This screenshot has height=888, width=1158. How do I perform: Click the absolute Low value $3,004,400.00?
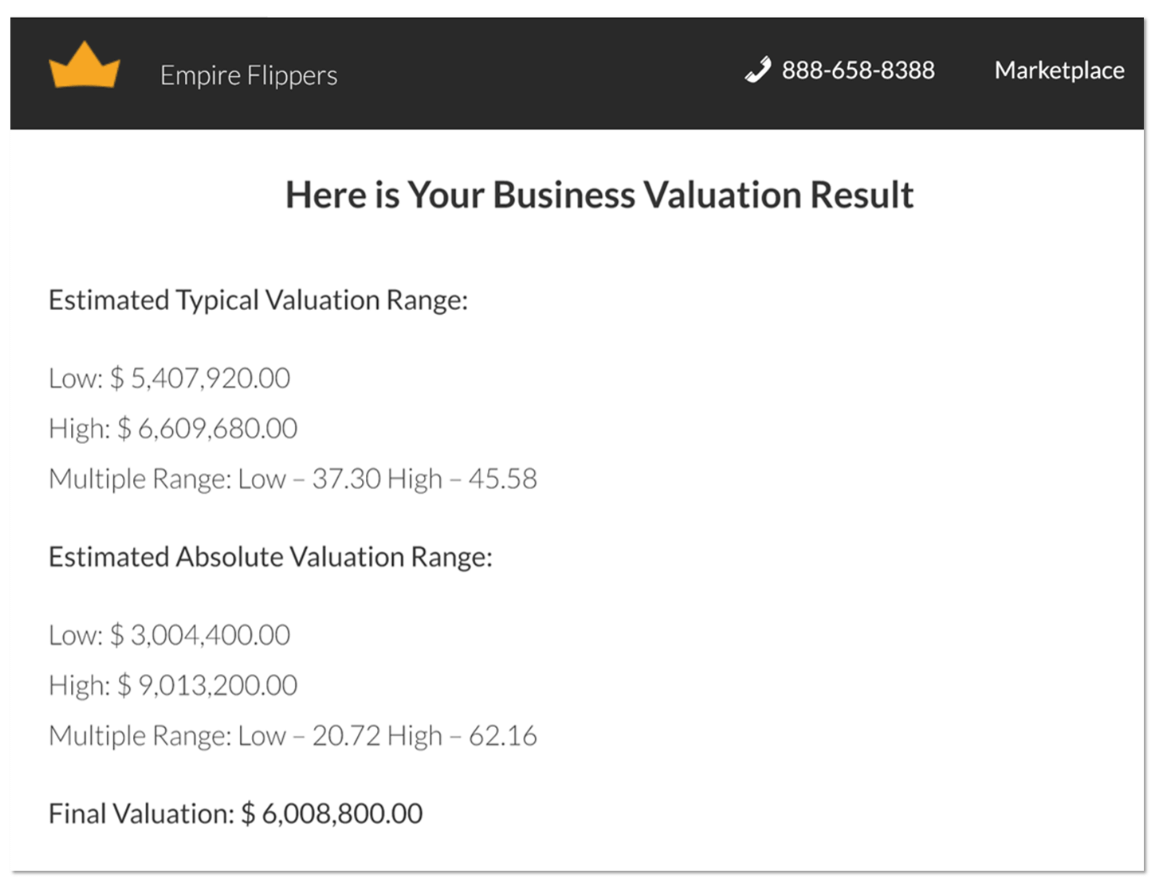click(x=169, y=635)
